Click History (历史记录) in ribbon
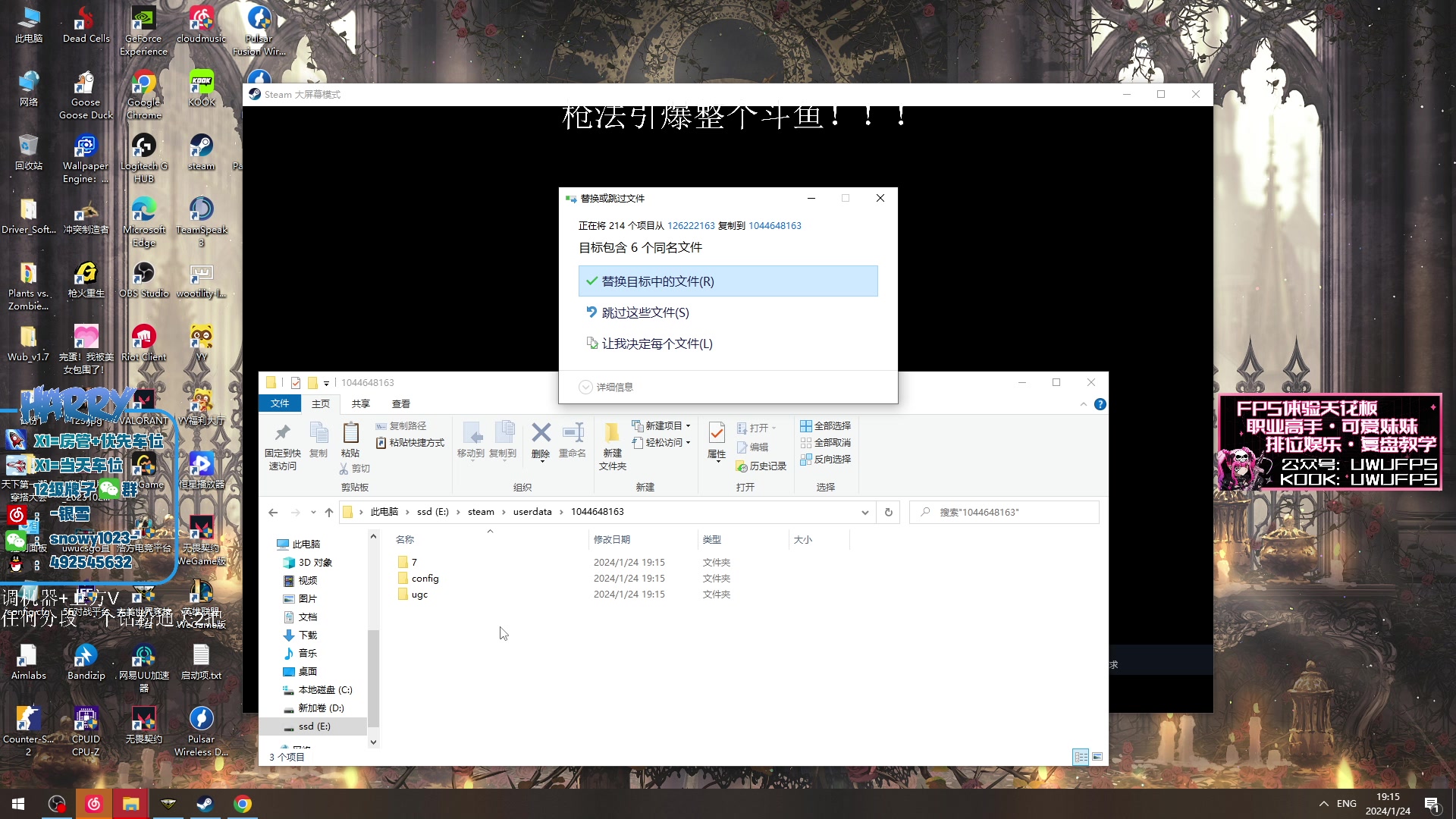Screen dimensions: 1456x819 761,466
